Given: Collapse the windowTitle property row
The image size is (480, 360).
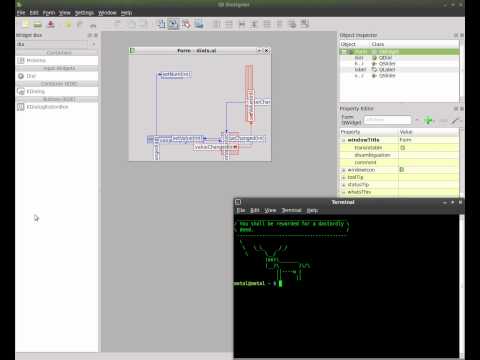Looking at the screenshot, I should (344, 140).
